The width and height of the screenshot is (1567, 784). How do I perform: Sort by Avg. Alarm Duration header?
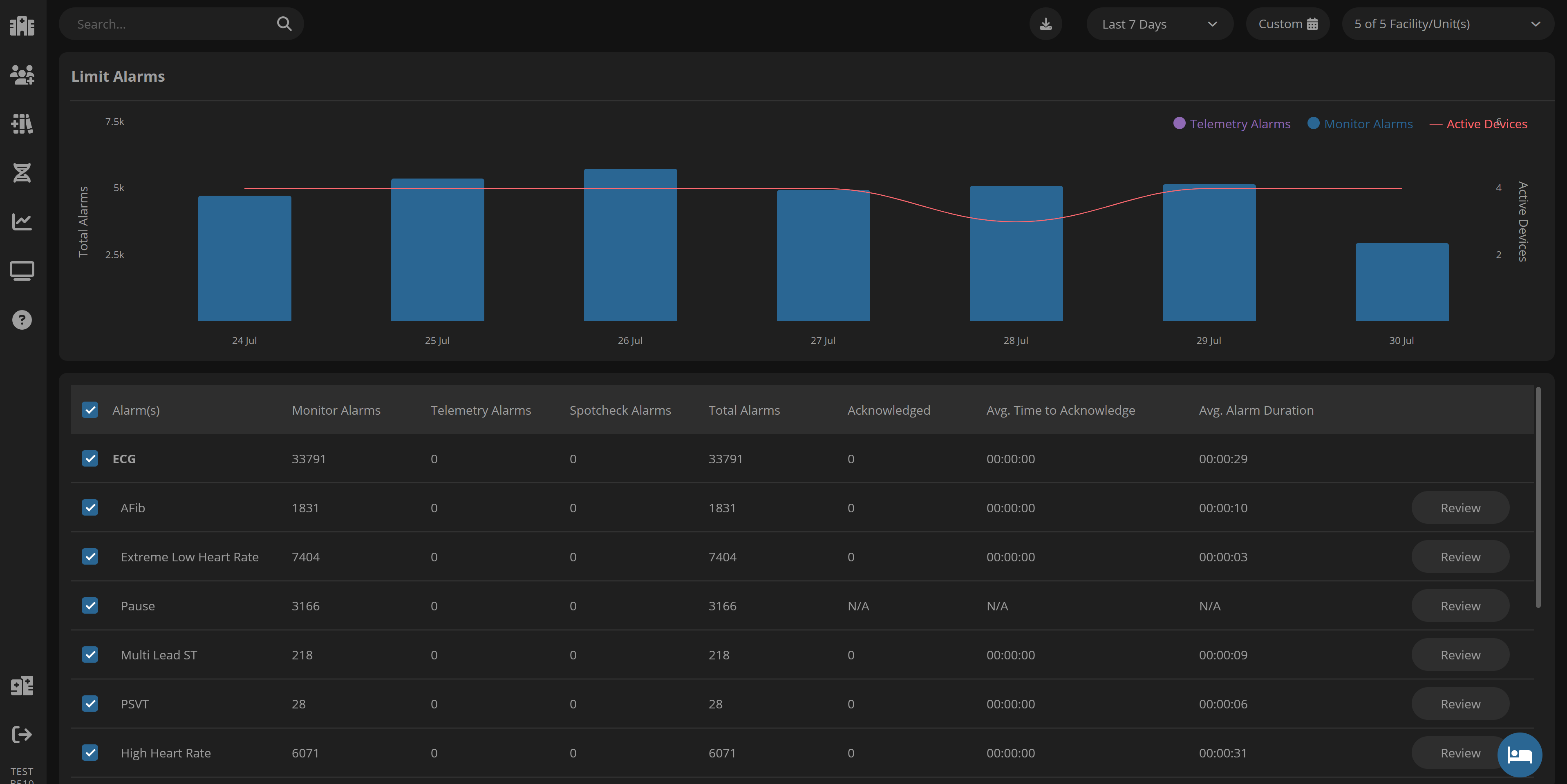1256,410
